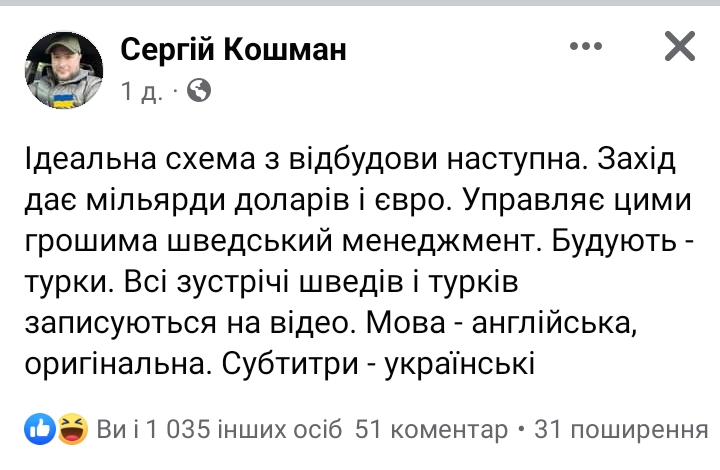
Task: Click the laughing Haha reaction icon
Action: point(70,430)
